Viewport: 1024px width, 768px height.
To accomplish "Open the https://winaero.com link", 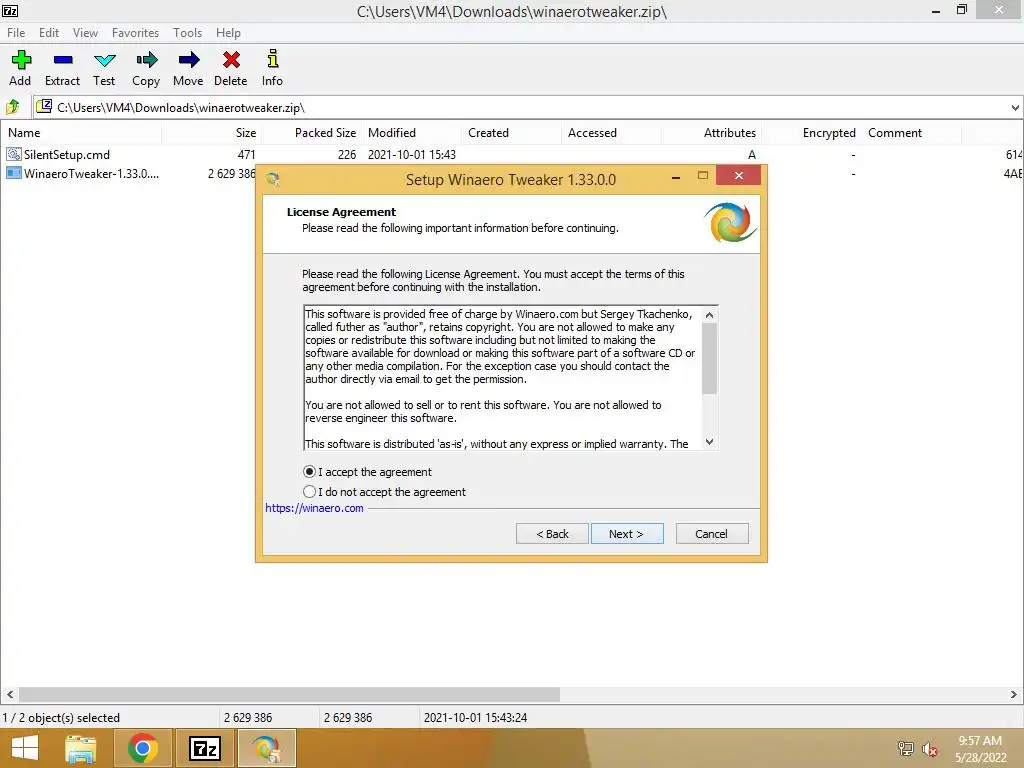I will (x=314, y=508).
